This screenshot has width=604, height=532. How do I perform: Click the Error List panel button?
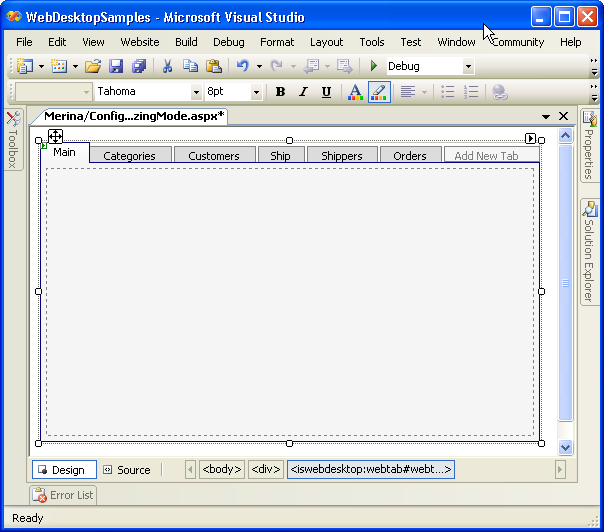(63, 495)
